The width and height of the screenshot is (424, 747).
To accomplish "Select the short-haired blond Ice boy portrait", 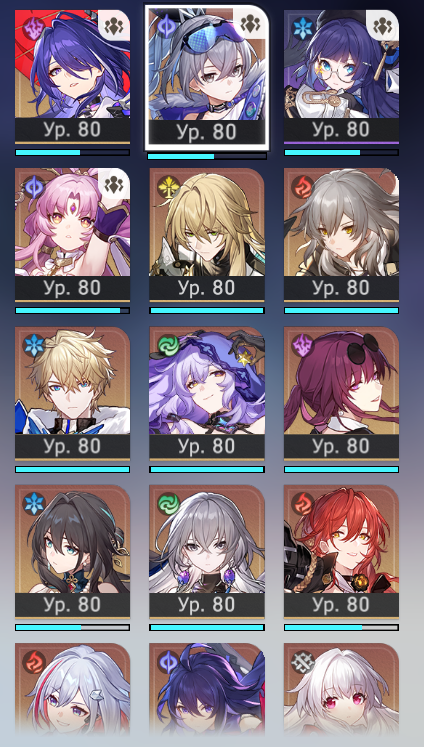I will click(72, 380).
